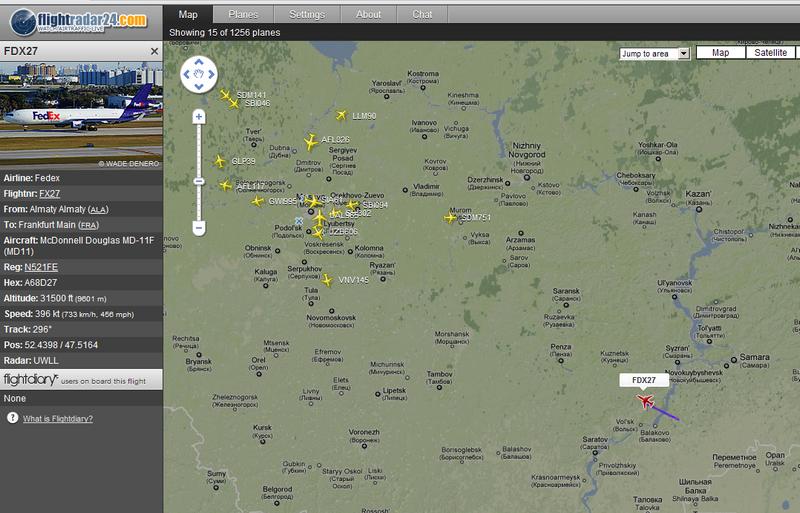800x513 pixels.
Task: Open the About tab
Action: point(368,14)
